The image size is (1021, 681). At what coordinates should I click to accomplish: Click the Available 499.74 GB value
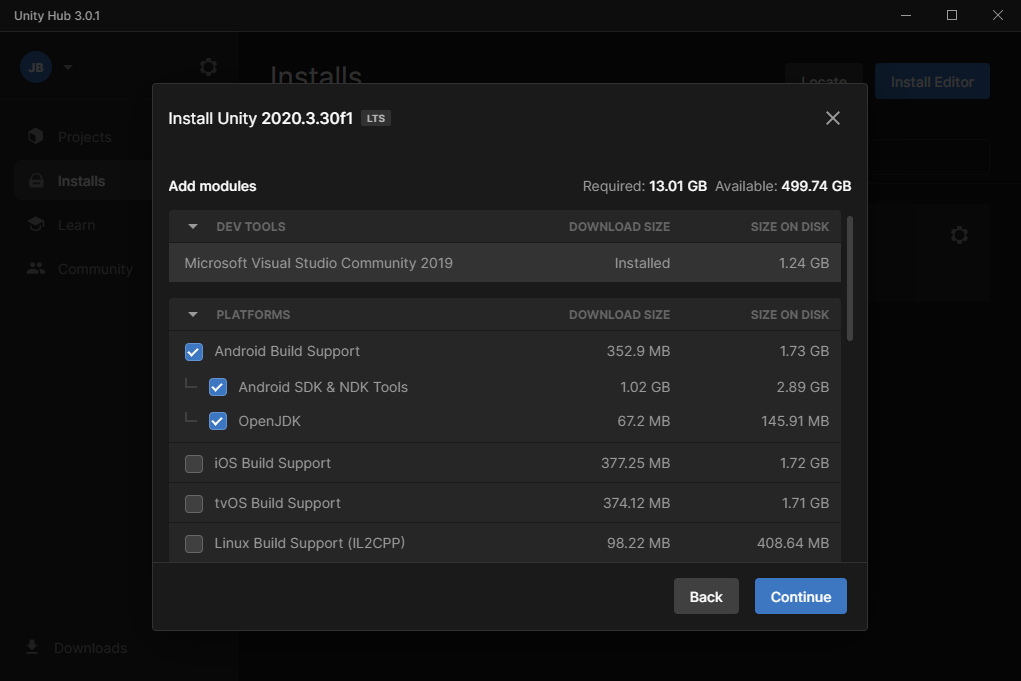click(x=817, y=186)
